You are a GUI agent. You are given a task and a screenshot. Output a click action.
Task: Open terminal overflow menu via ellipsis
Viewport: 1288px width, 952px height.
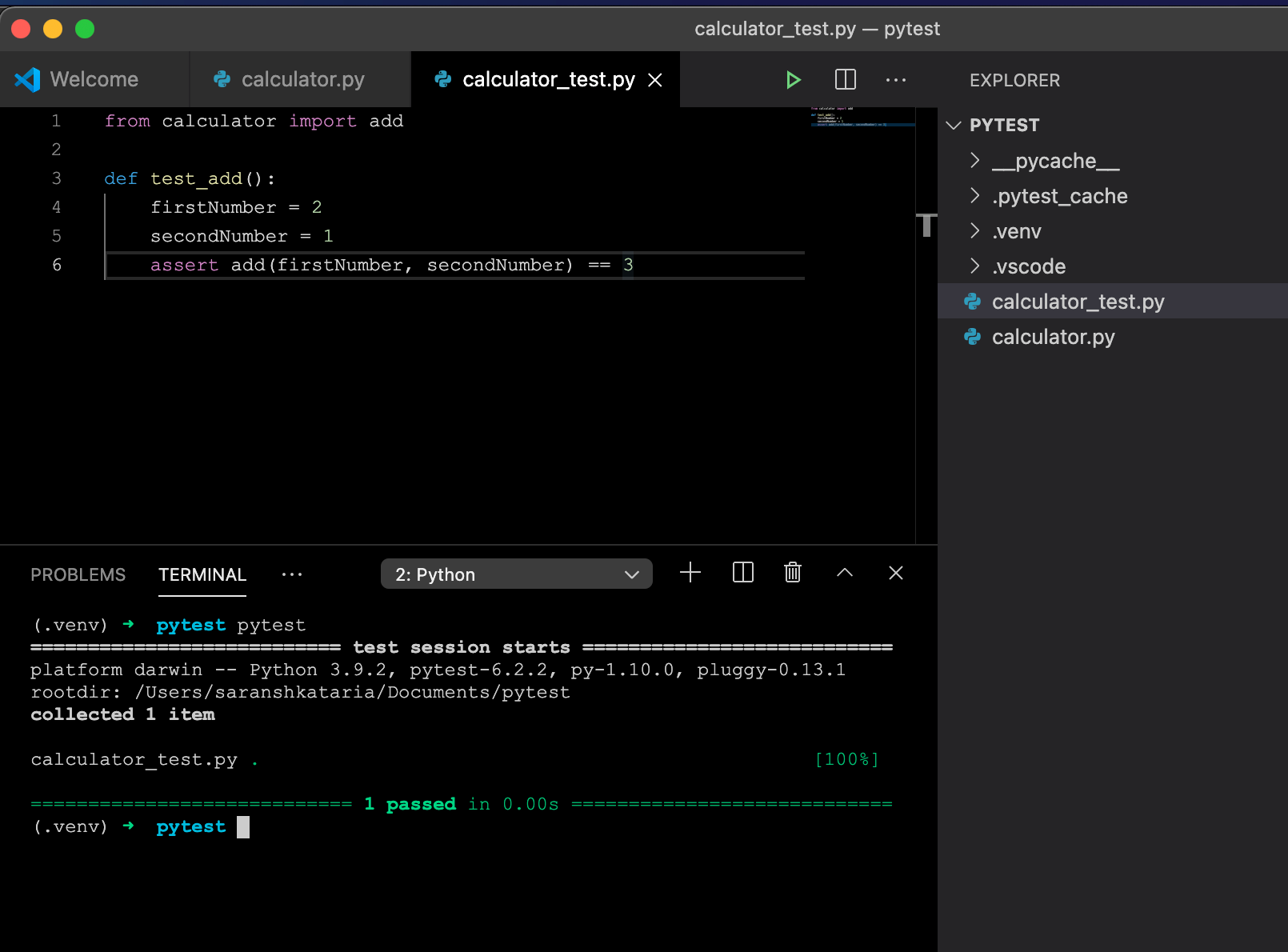tap(292, 574)
